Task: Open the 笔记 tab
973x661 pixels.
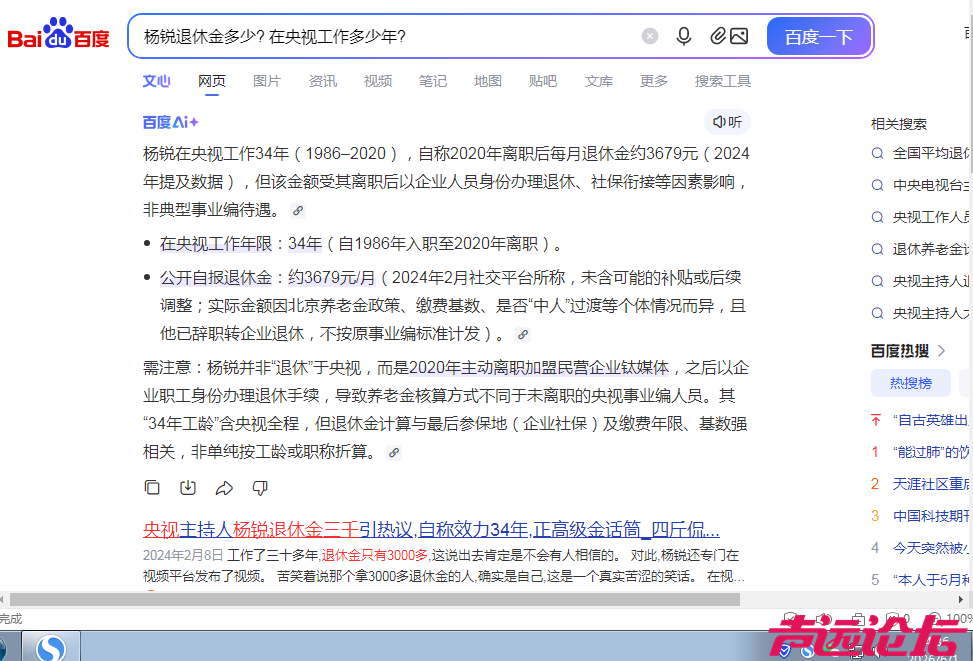Action: point(433,81)
